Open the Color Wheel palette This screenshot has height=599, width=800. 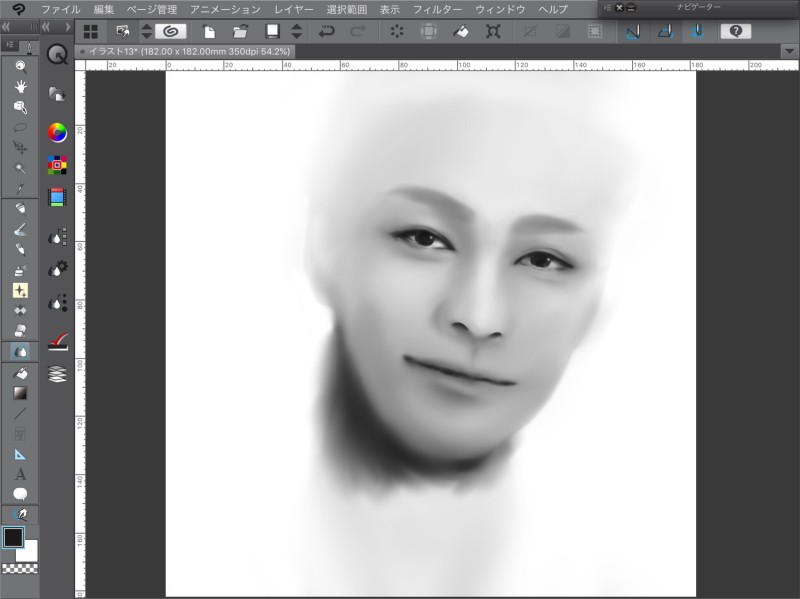pyautogui.click(x=57, y=133)
